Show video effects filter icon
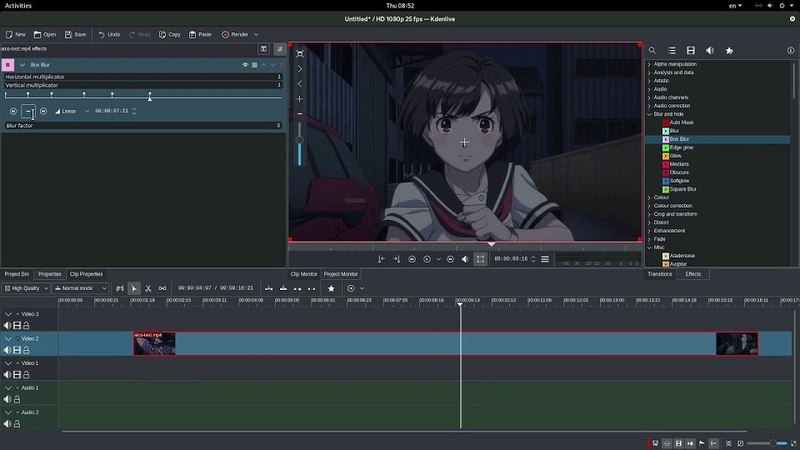The height and width of the screenshot is (450, 800). (691, 51)
